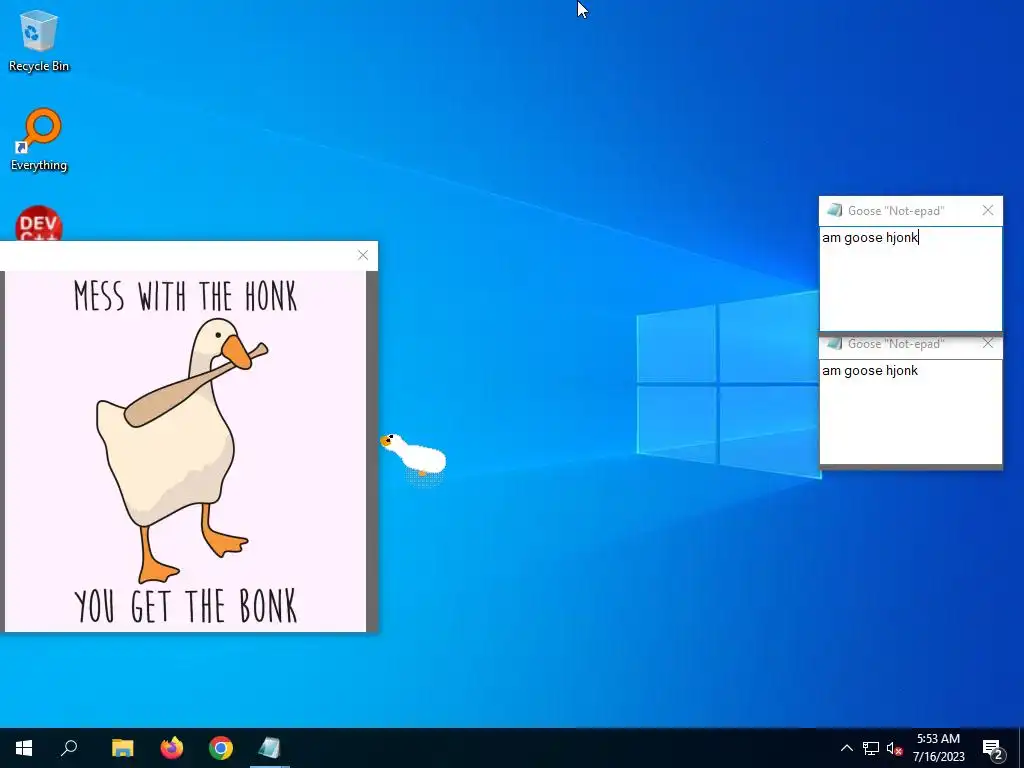Click the upper "Goose Not-epad" title text

pyautogui.click(x=895, y=211)
